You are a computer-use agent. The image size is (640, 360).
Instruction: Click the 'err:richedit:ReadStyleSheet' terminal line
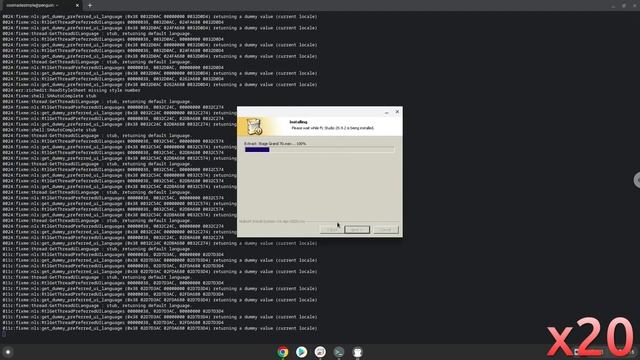tap(72, 90)
